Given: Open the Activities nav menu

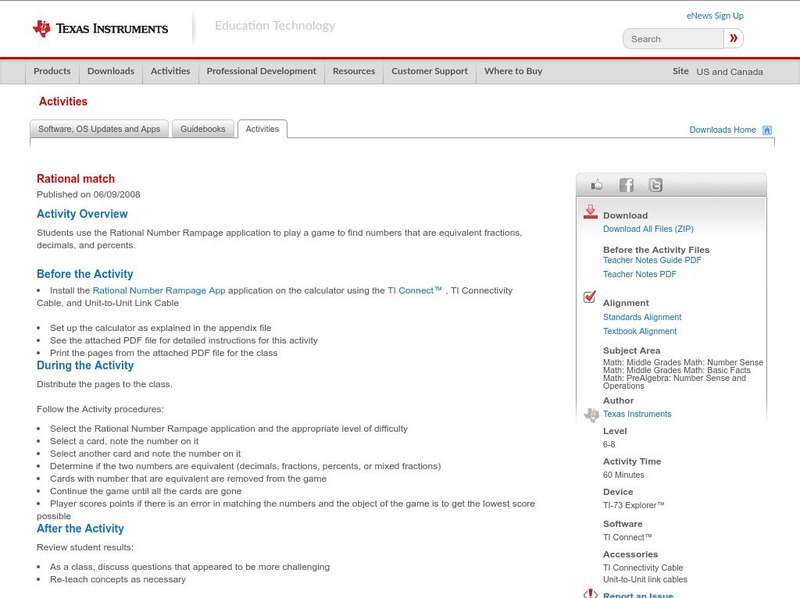Looking at the screenshot, I should (170, 71).
